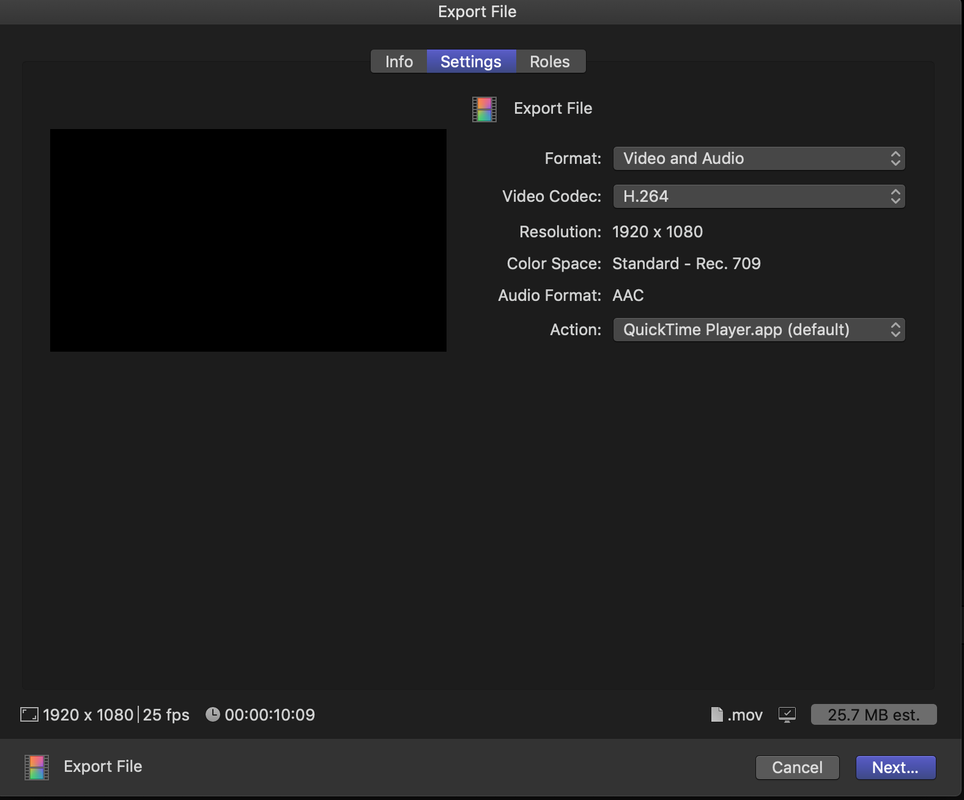Open the Action QuickTime Player dropdown
Image resolution: width=964 pixels, height=800 pixels.
759,330
